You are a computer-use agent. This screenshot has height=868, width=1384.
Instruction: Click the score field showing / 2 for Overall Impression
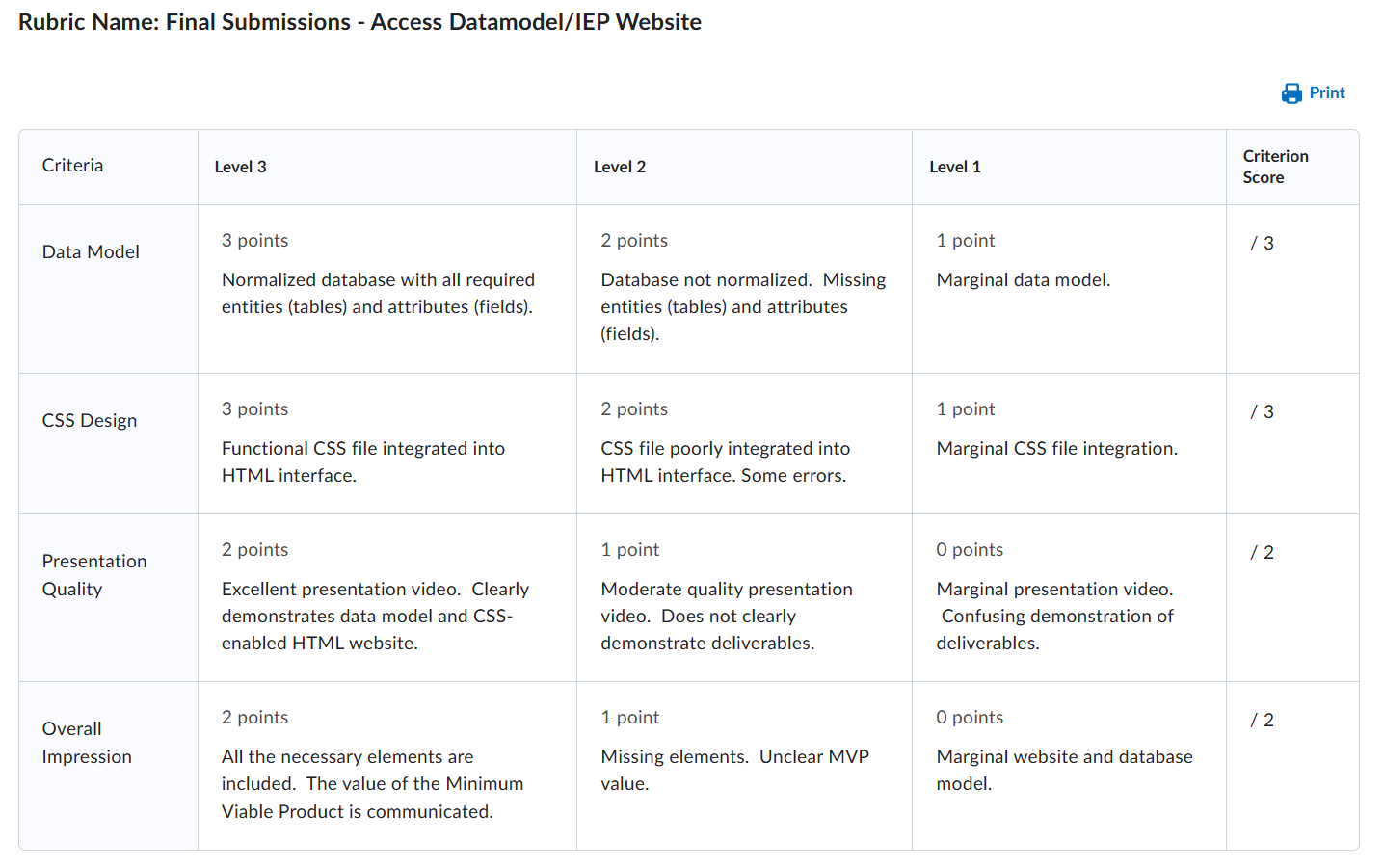pos(1261,719)
